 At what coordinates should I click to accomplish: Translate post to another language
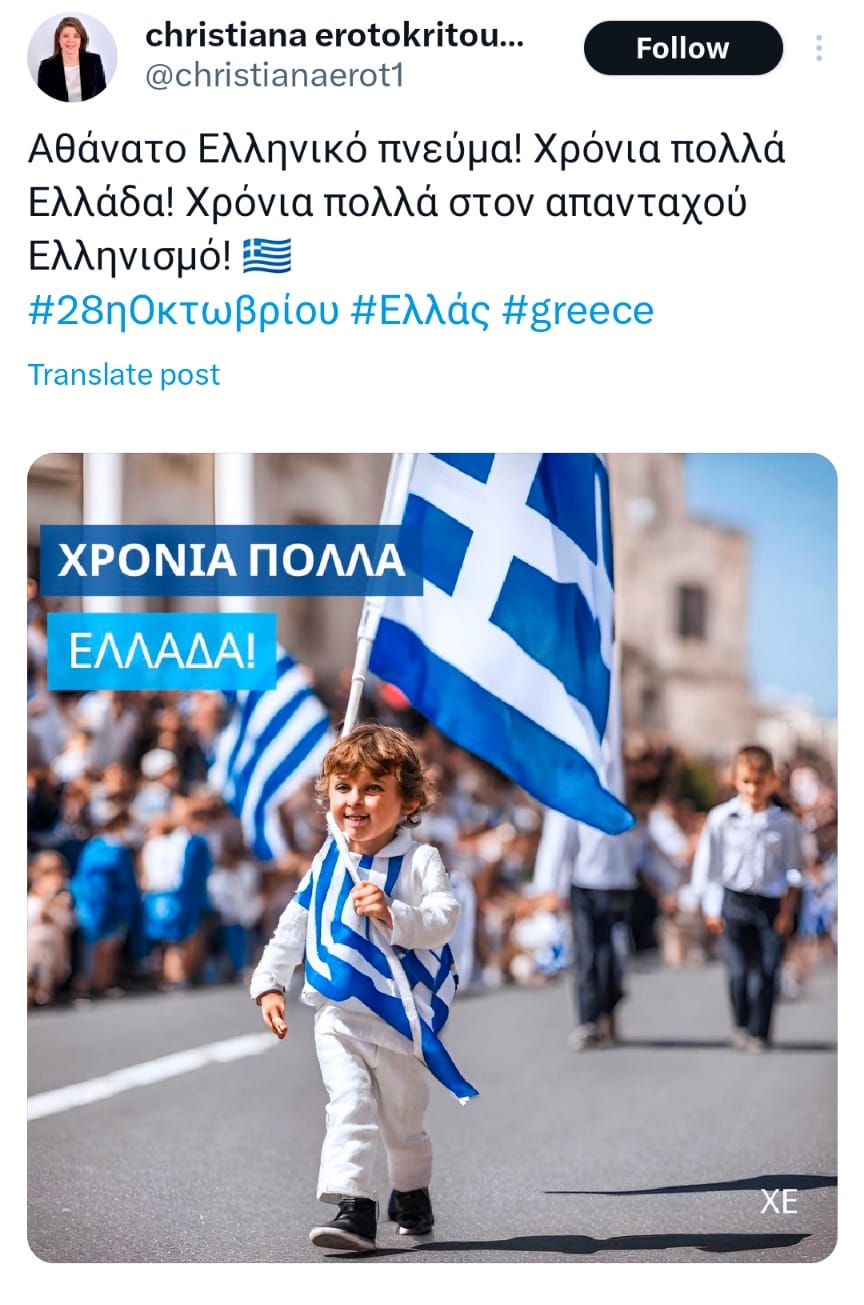123,375
